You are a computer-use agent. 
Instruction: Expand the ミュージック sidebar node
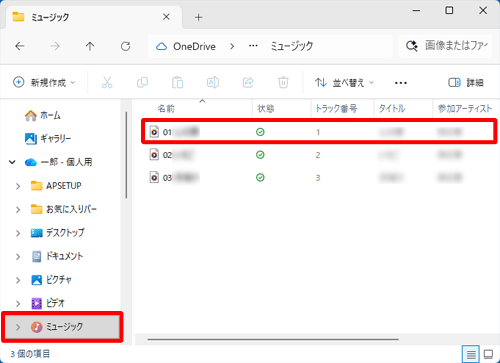pos(18,327)
